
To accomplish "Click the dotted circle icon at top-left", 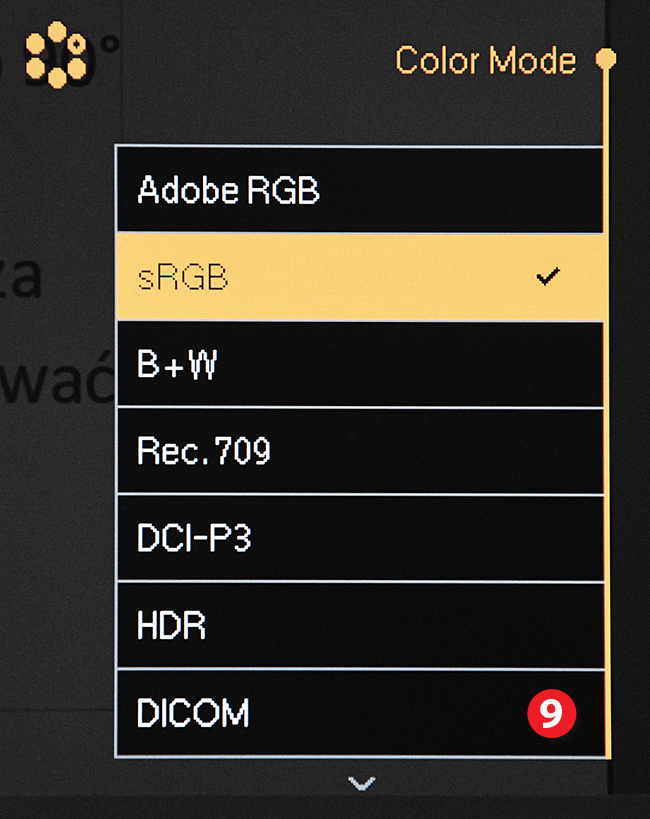I will [x=57, y=54].
